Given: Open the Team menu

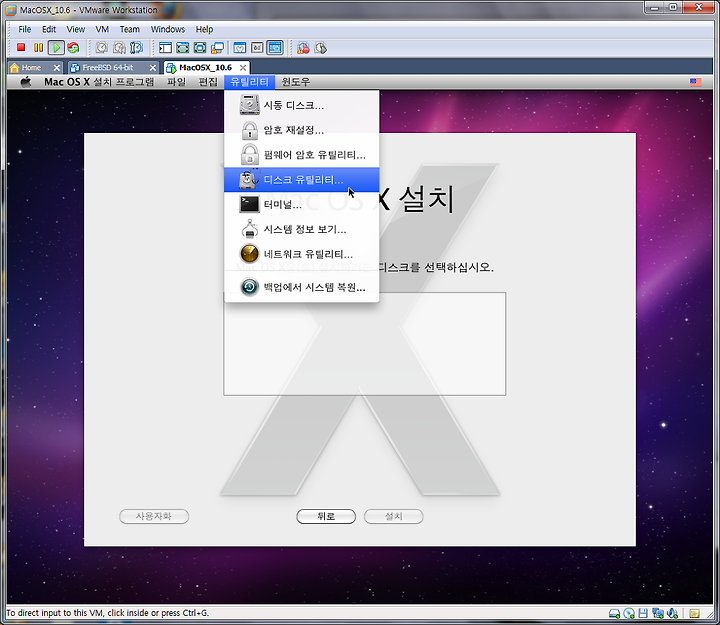Looking at the screenshot, I should coord(129,29).
